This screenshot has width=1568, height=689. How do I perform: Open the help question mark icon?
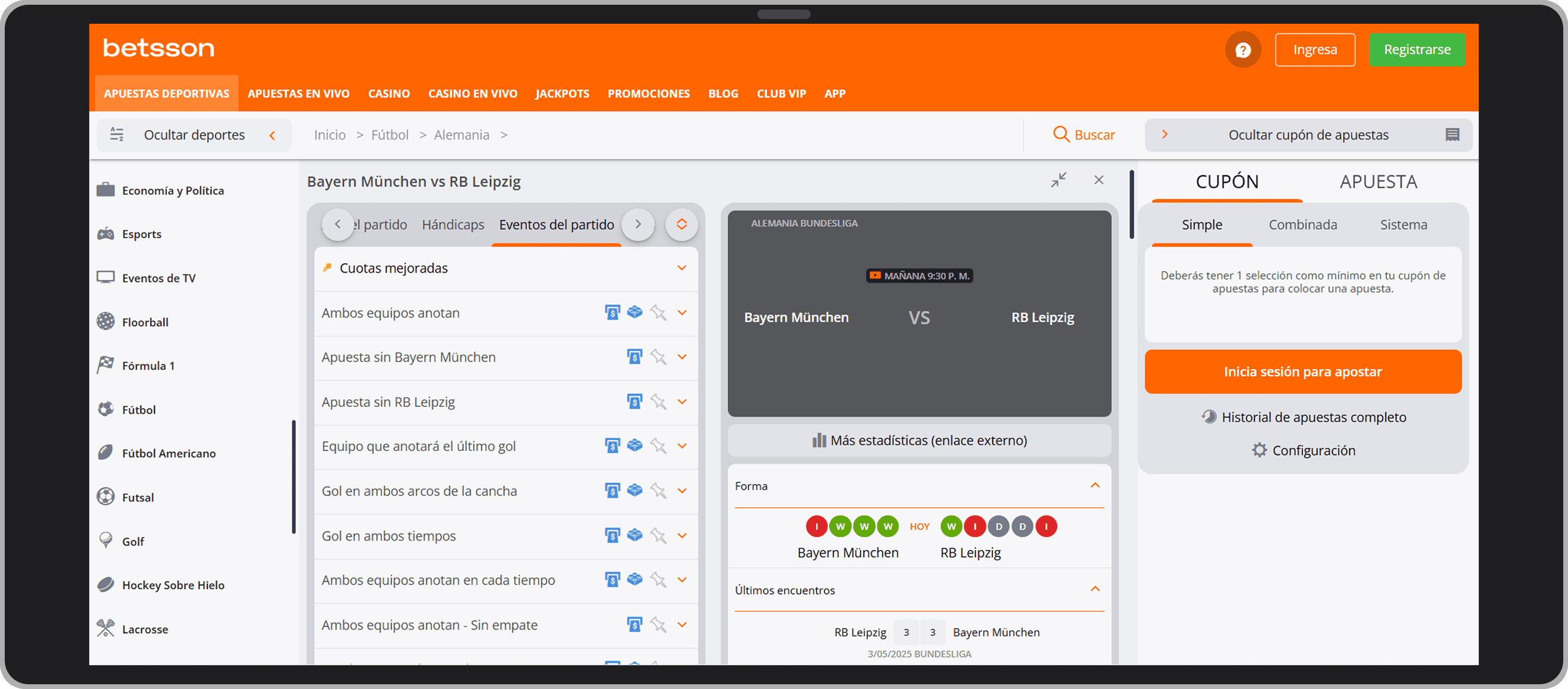pyautogui.click(x=1243, y=49)
